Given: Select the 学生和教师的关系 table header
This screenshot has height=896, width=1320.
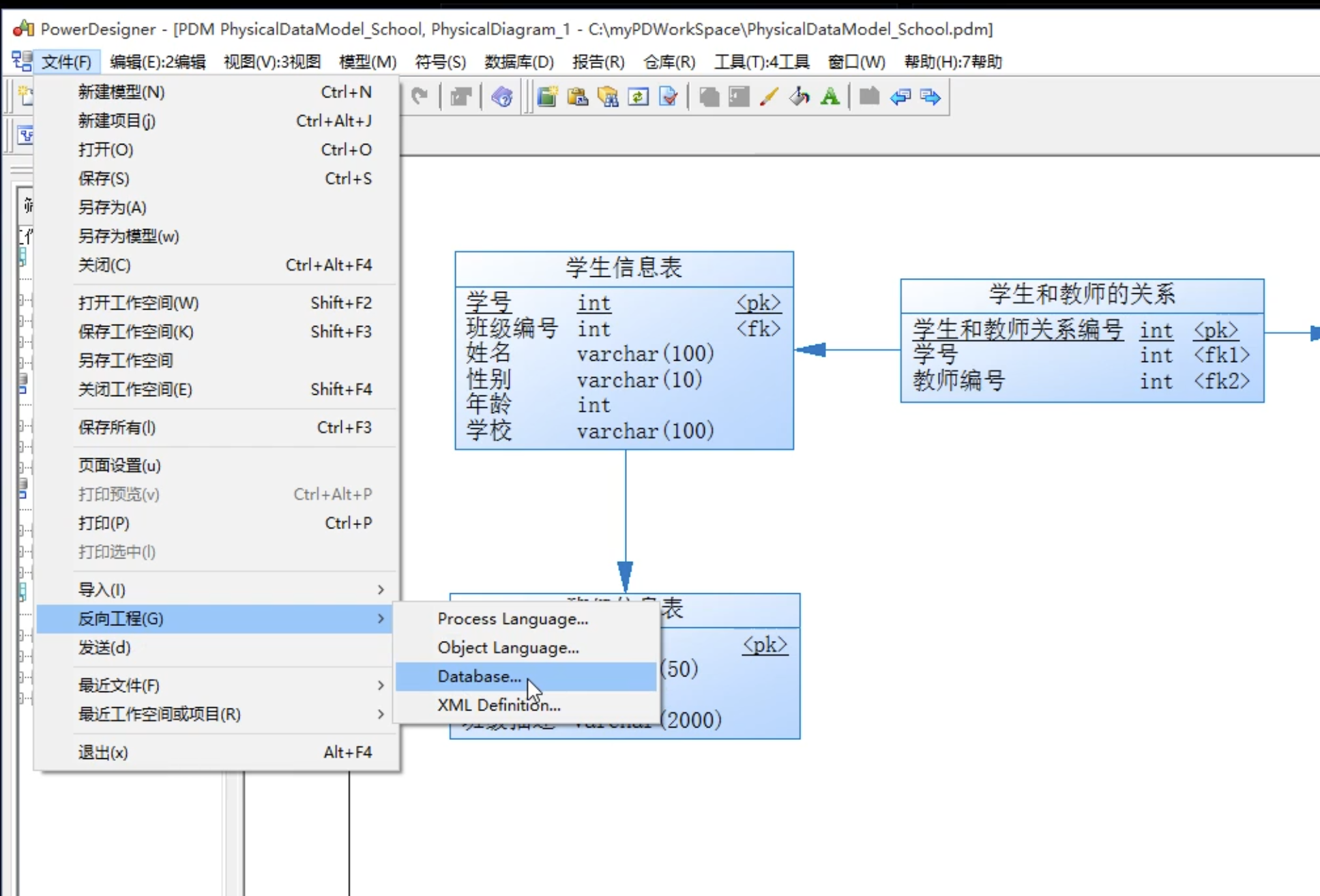Looking at the screenshot, I should (1081, 295).
